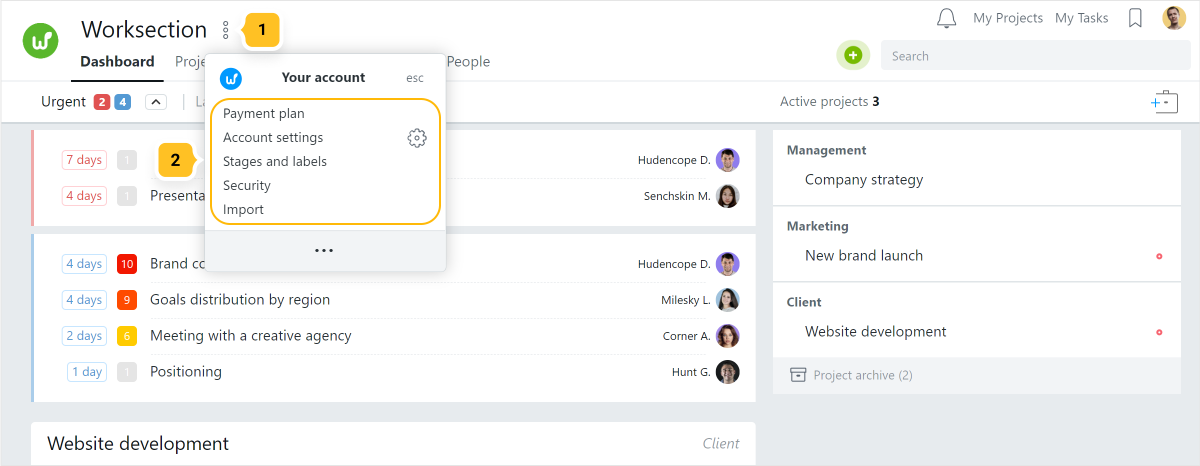
Task: Click red urgent count badge 2
Action: point(102,102)
